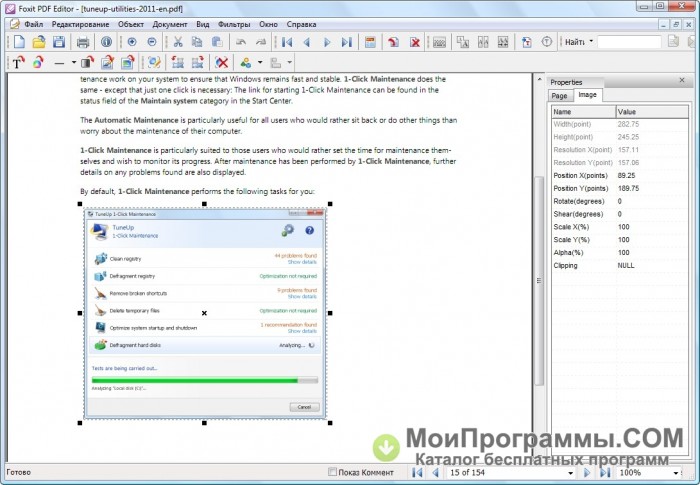Go to previous page in top toolbar
Image resolution: width=700 pixels, height=485 pixels.
307,42
